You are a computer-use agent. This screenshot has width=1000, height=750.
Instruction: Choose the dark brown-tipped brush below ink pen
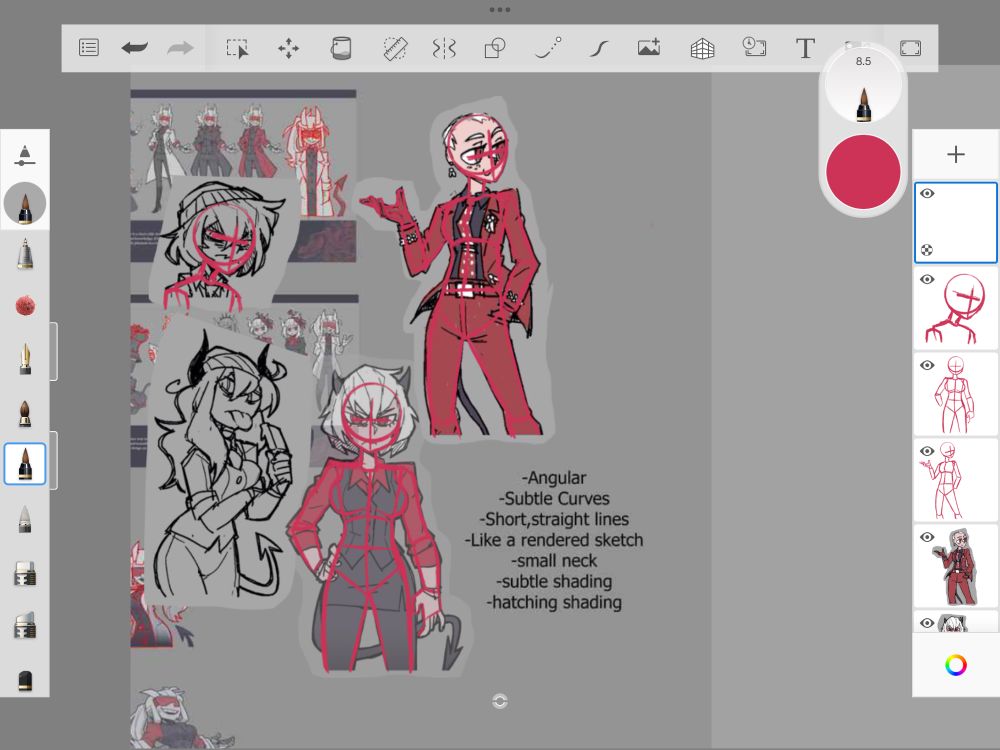(25, 413)
